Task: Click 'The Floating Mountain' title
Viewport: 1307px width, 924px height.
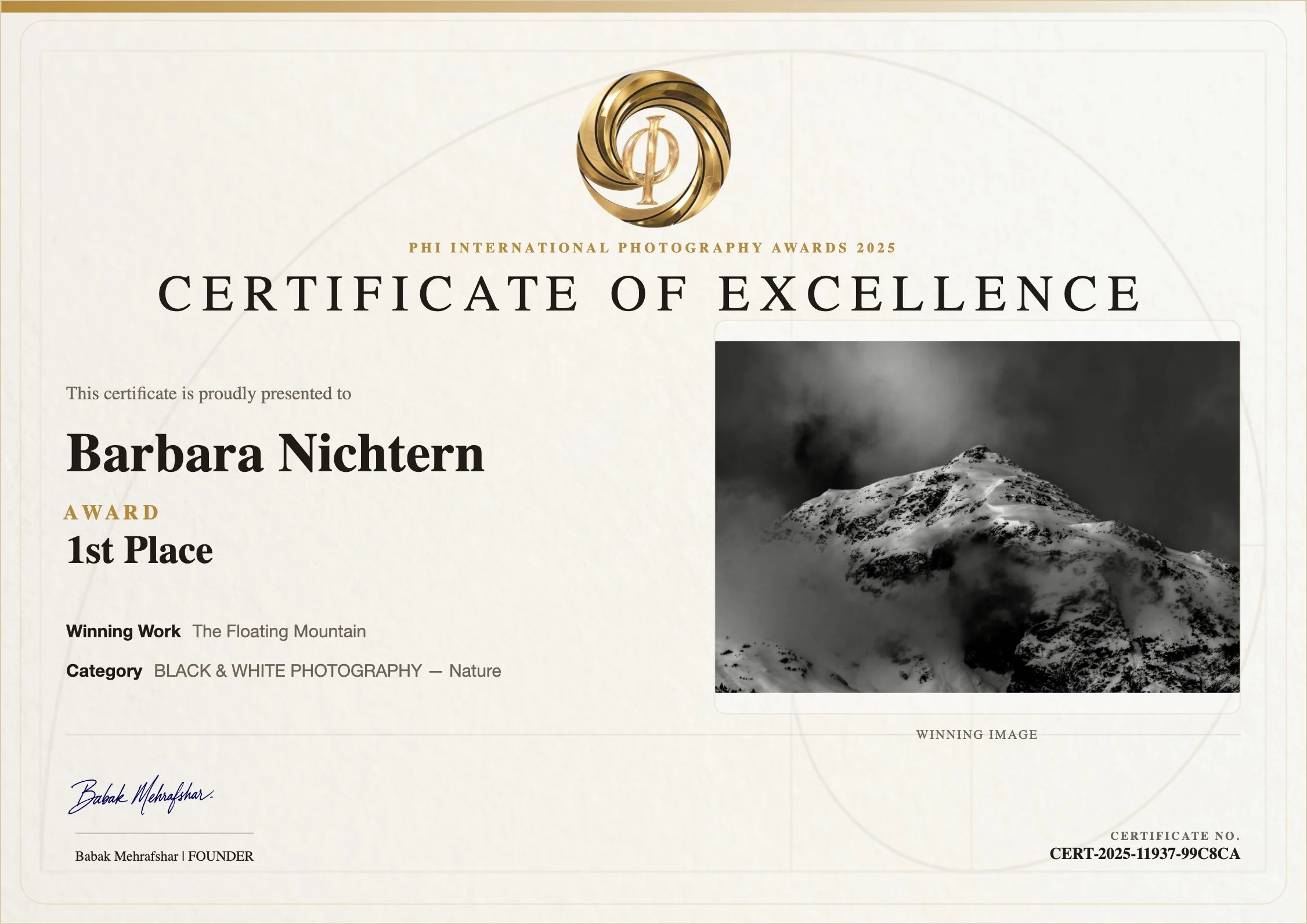Action: click(279, 631)
